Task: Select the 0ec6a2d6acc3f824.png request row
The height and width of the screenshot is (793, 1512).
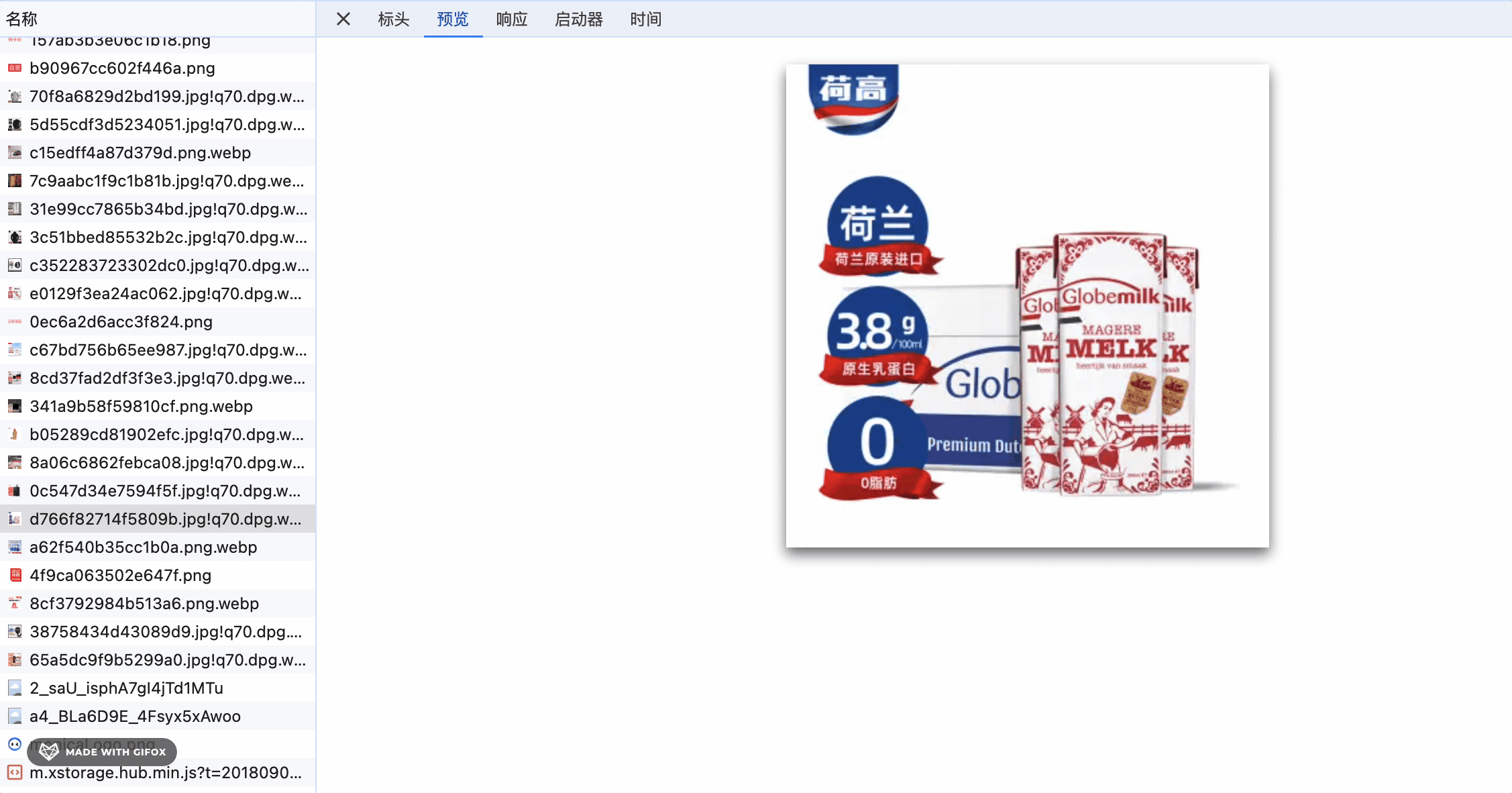Action: [x=121, y=321]
